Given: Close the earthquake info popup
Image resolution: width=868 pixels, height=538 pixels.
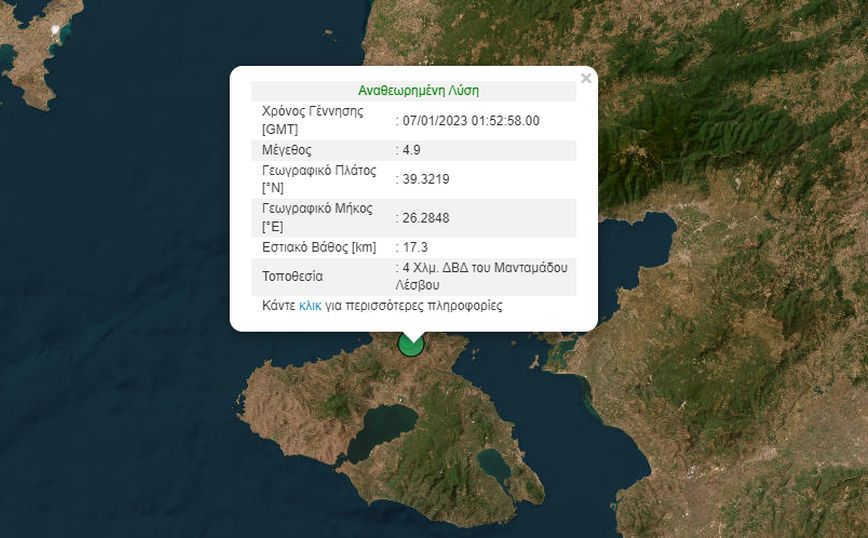Looking at the screenshot, I should [x=586, y=79].
